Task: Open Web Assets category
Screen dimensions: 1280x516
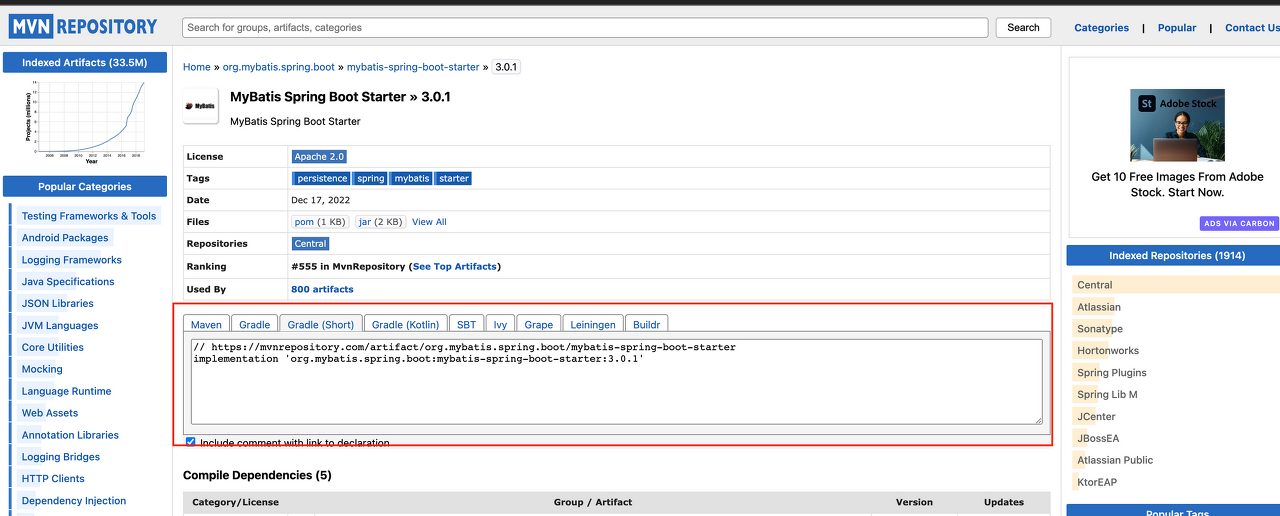Action: coord(50,413)
